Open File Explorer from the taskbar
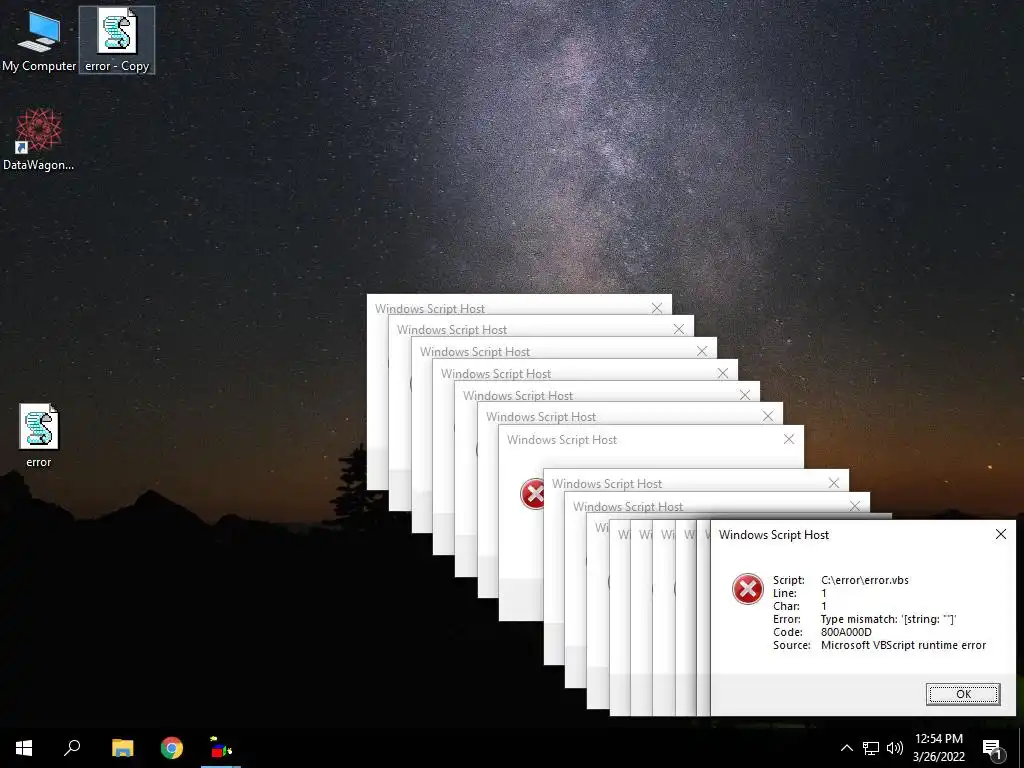1024x768 pixels. (x=122, y=748)
